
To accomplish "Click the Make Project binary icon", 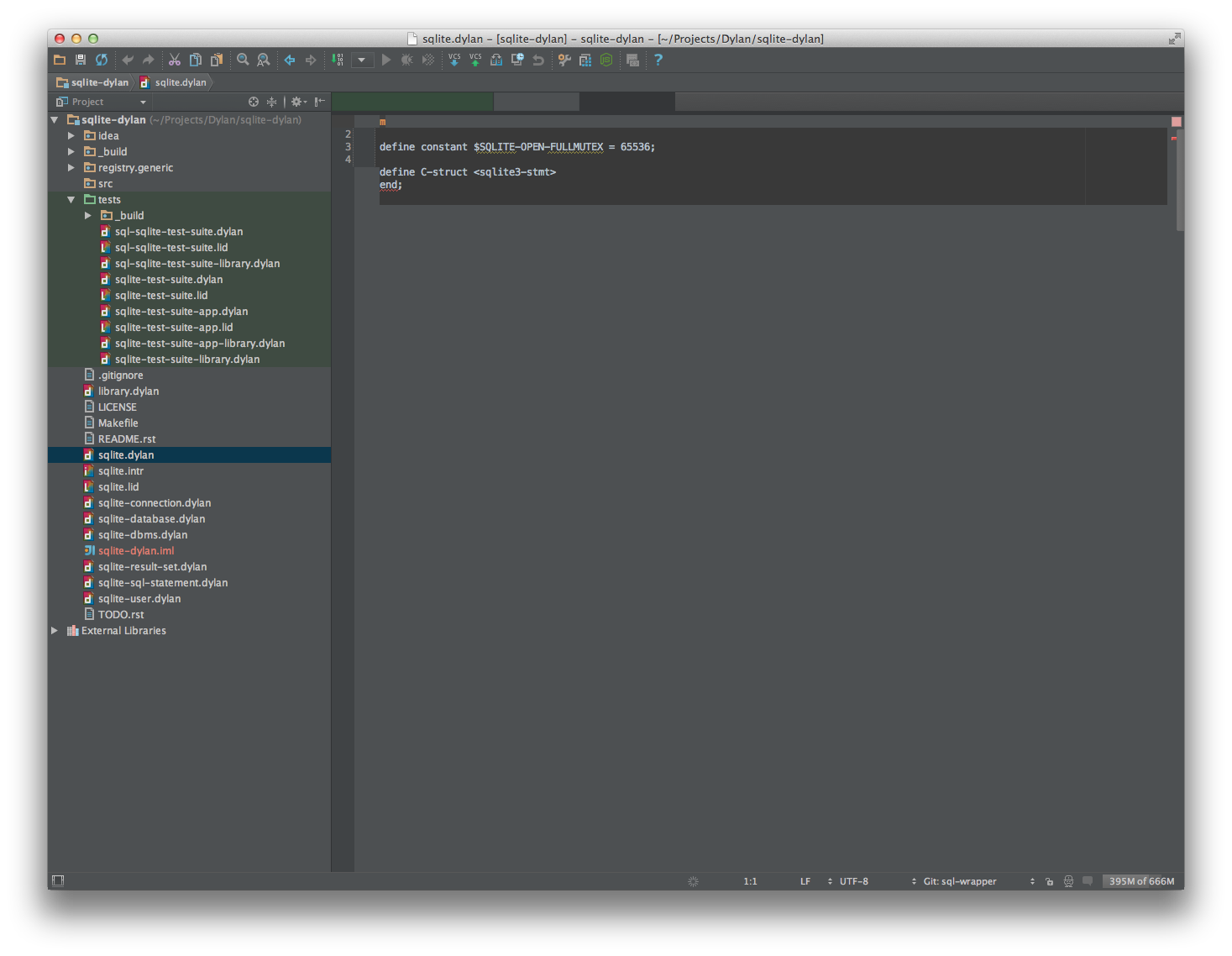I will tap(338, 60).
